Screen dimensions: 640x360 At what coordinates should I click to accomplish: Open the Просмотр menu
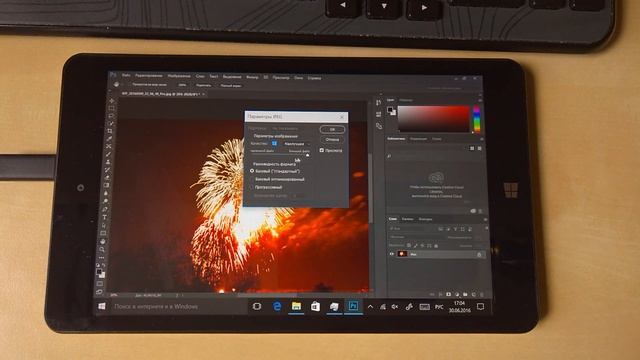(x=281, y=77)
